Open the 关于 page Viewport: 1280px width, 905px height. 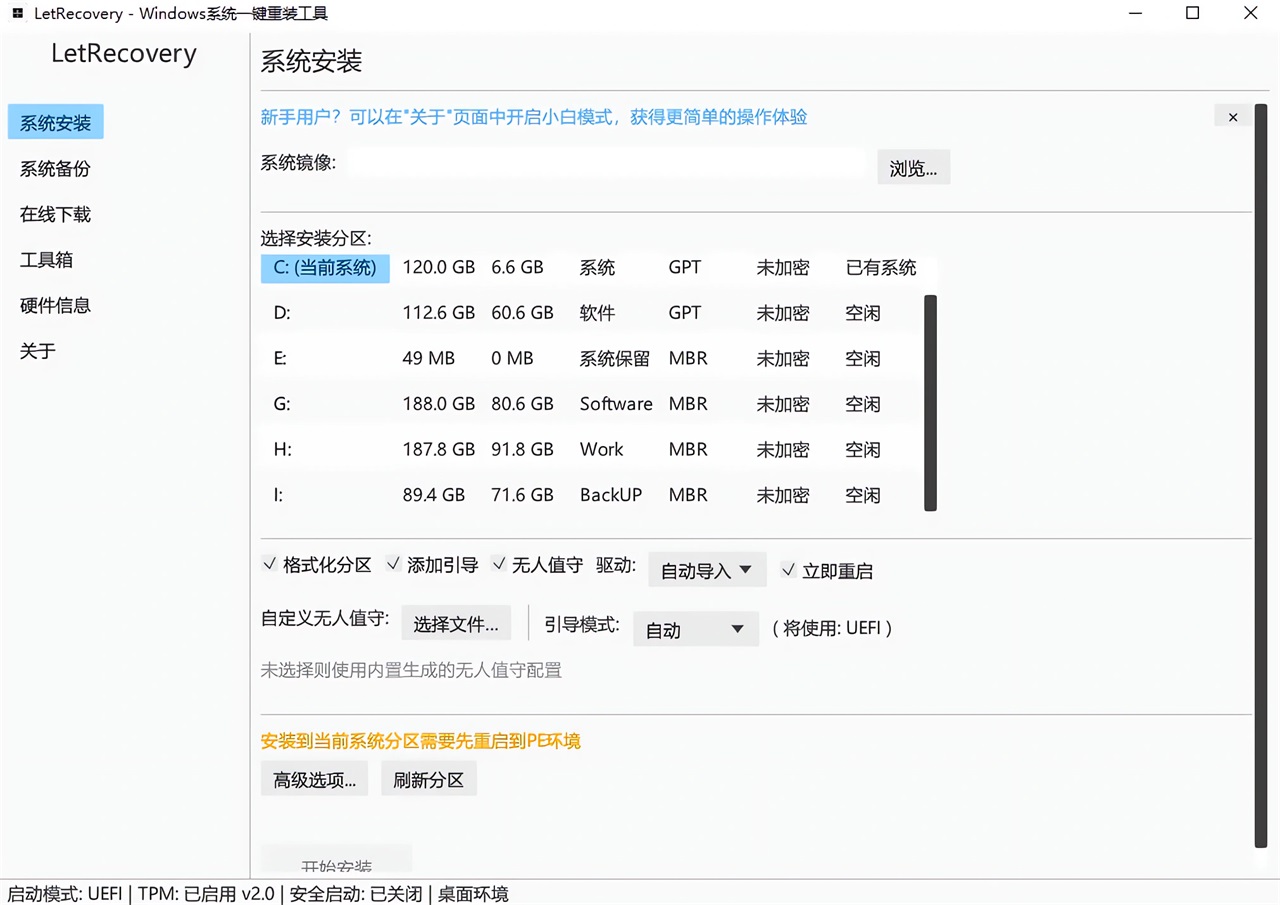tap(38, 351)
